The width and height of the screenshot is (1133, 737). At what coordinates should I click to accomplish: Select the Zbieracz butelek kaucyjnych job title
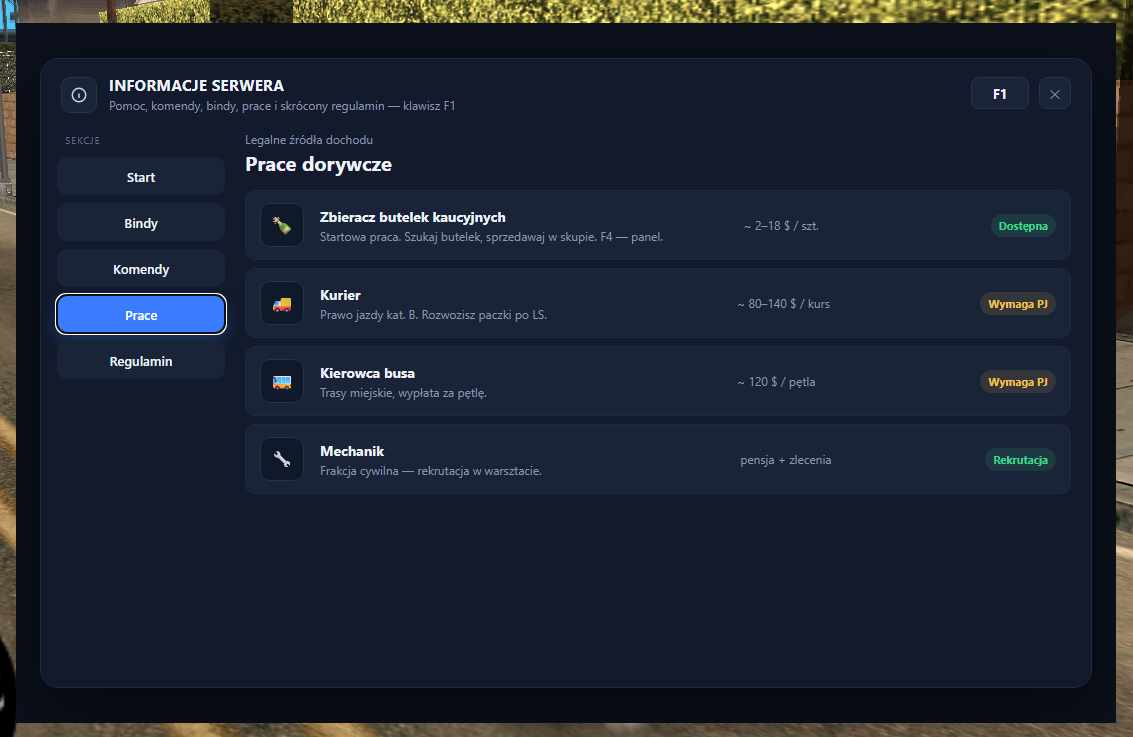[413, 217]
